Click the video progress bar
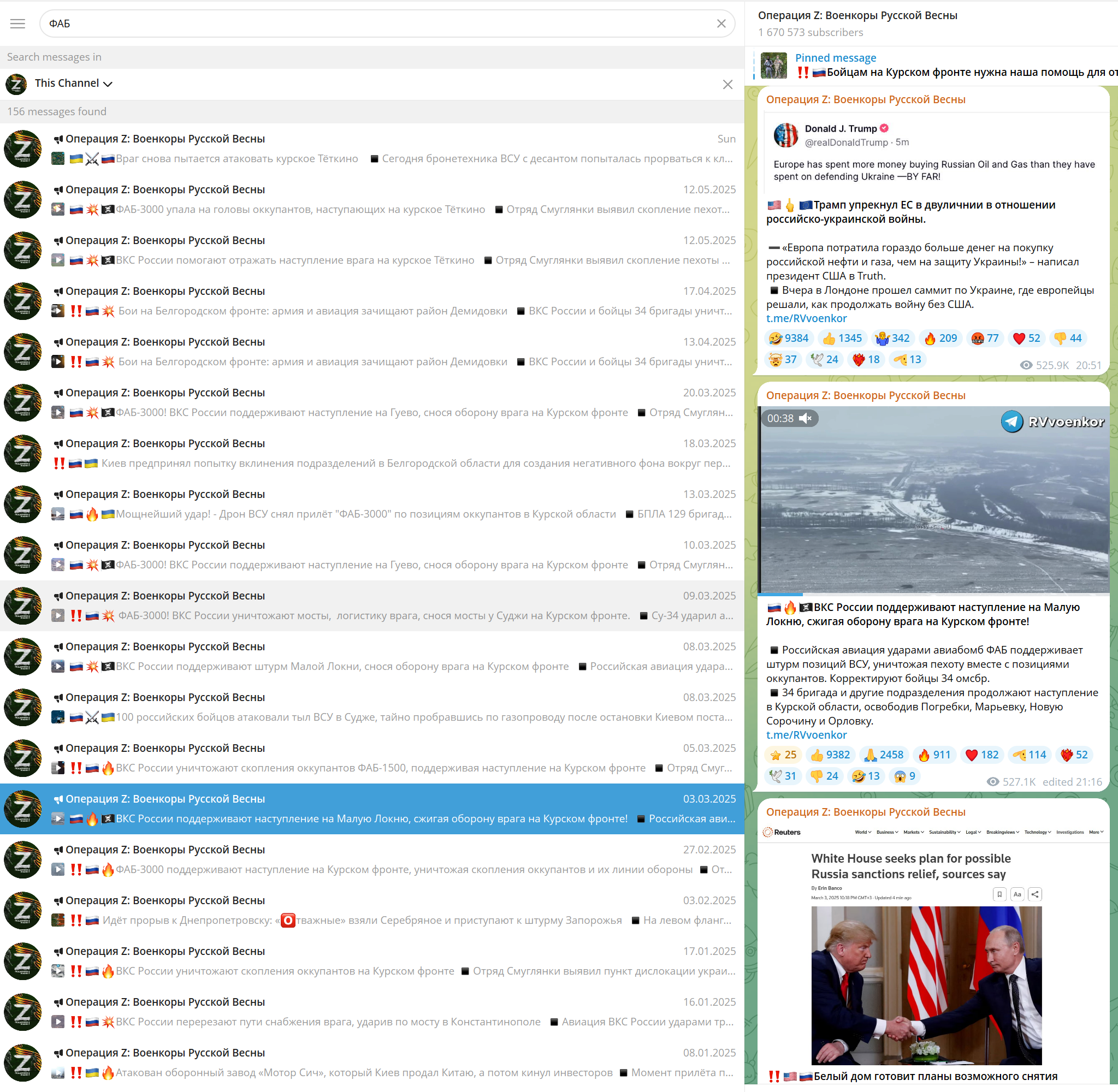 coord(933,594)
